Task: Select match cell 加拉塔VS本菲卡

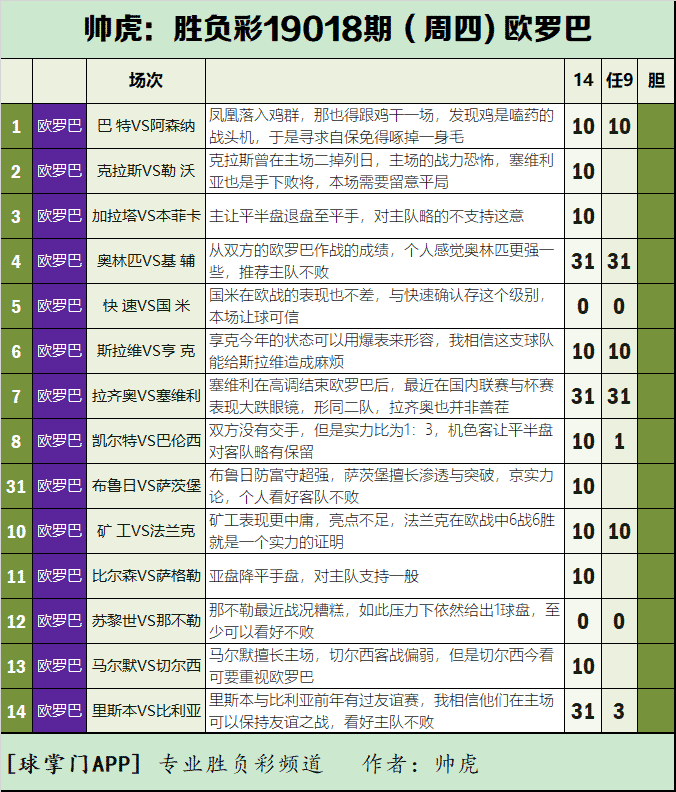Action: click(146, 216)
